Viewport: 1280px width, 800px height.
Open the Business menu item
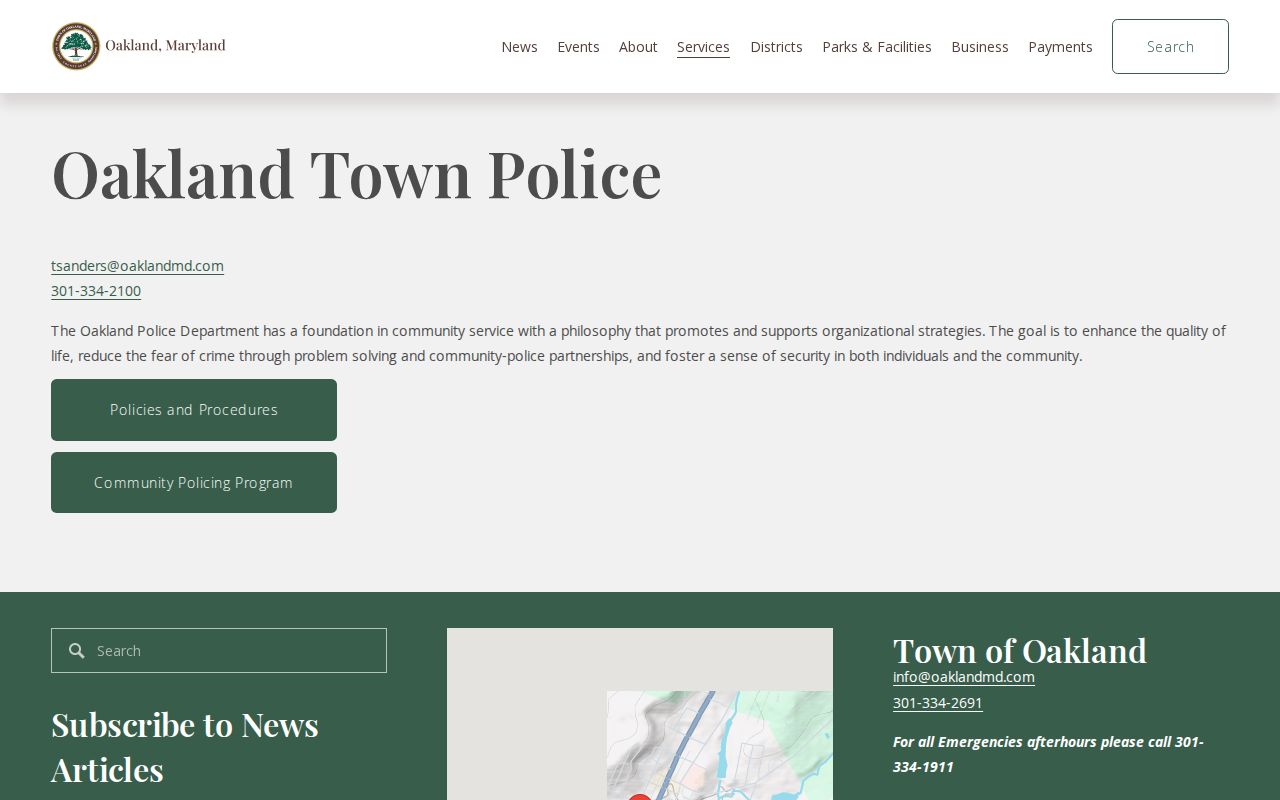(980, 47)
